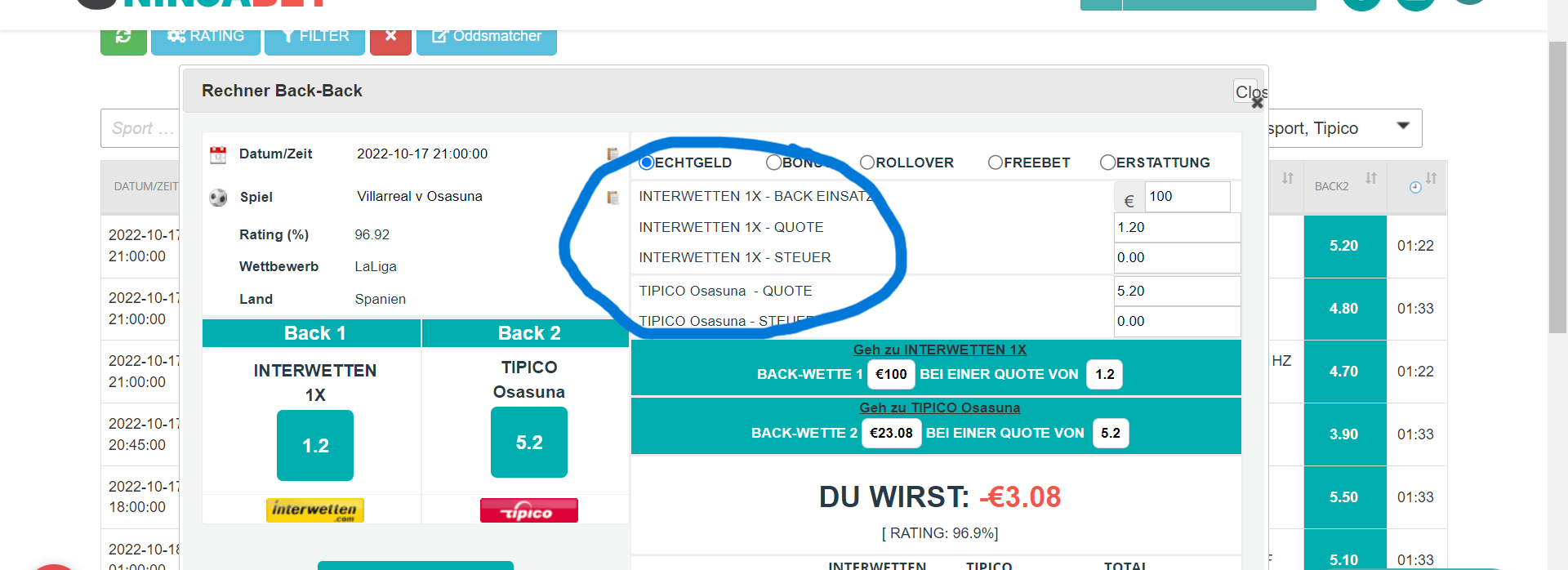Click the Wettbewerb value LaLiga

point(376,267)
